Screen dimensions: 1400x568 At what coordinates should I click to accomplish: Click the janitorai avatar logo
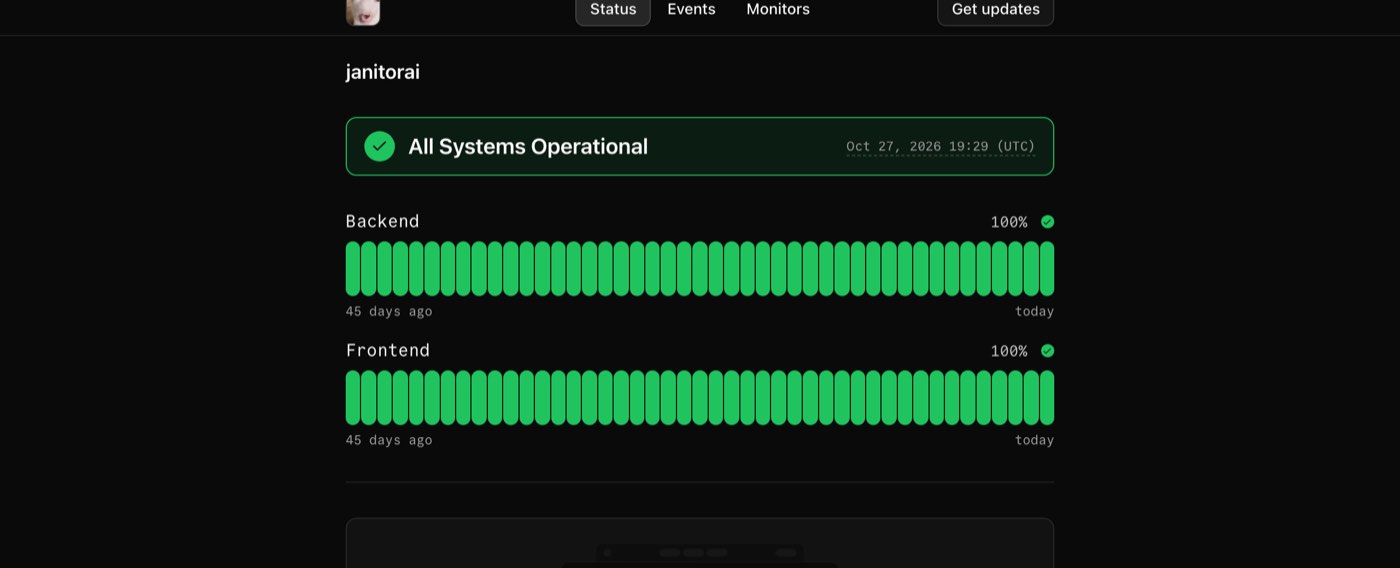pos(363,11)
